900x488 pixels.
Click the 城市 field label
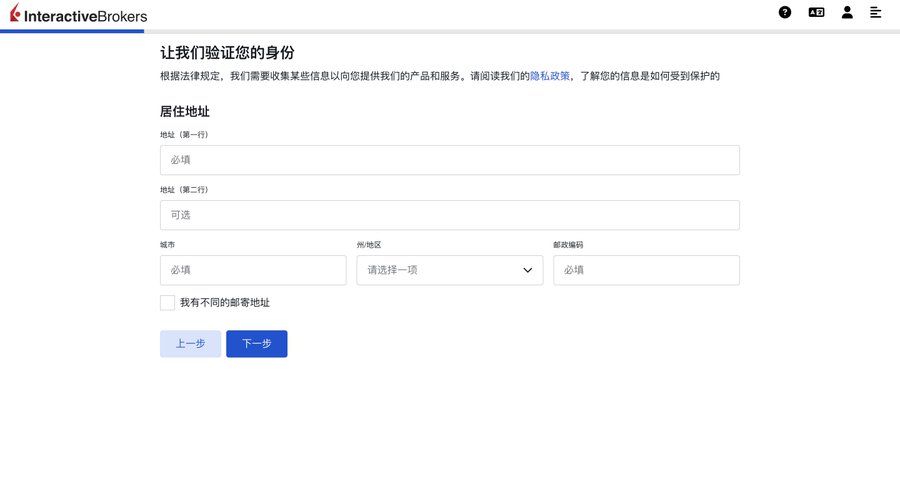click(168, 245)
